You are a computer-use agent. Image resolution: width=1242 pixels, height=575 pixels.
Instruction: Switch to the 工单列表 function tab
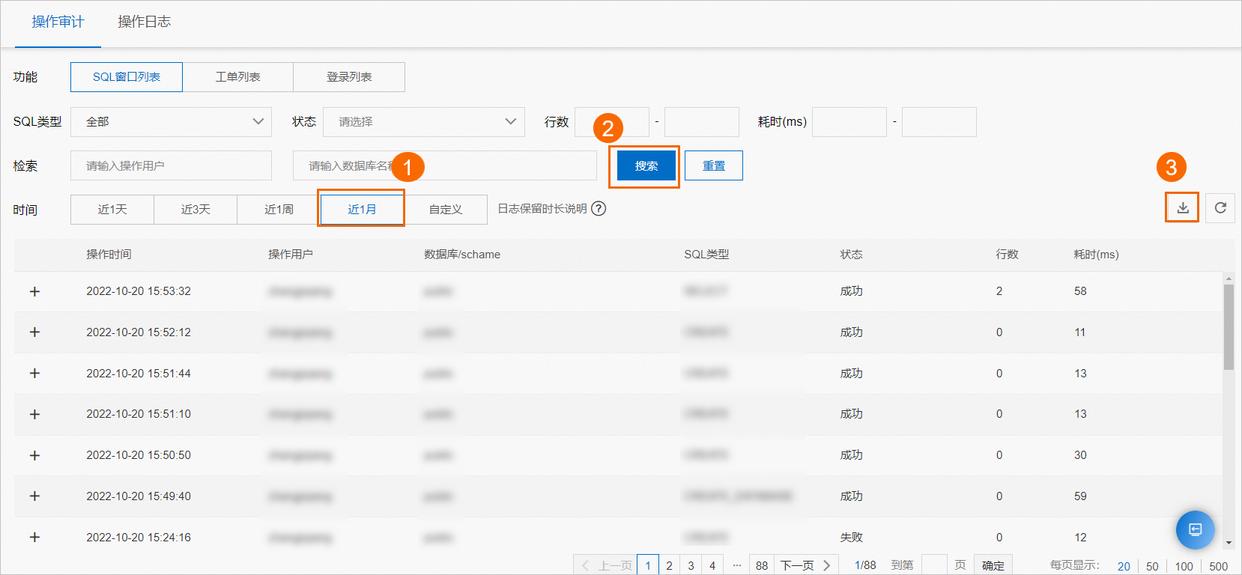[x=238, y=77]
